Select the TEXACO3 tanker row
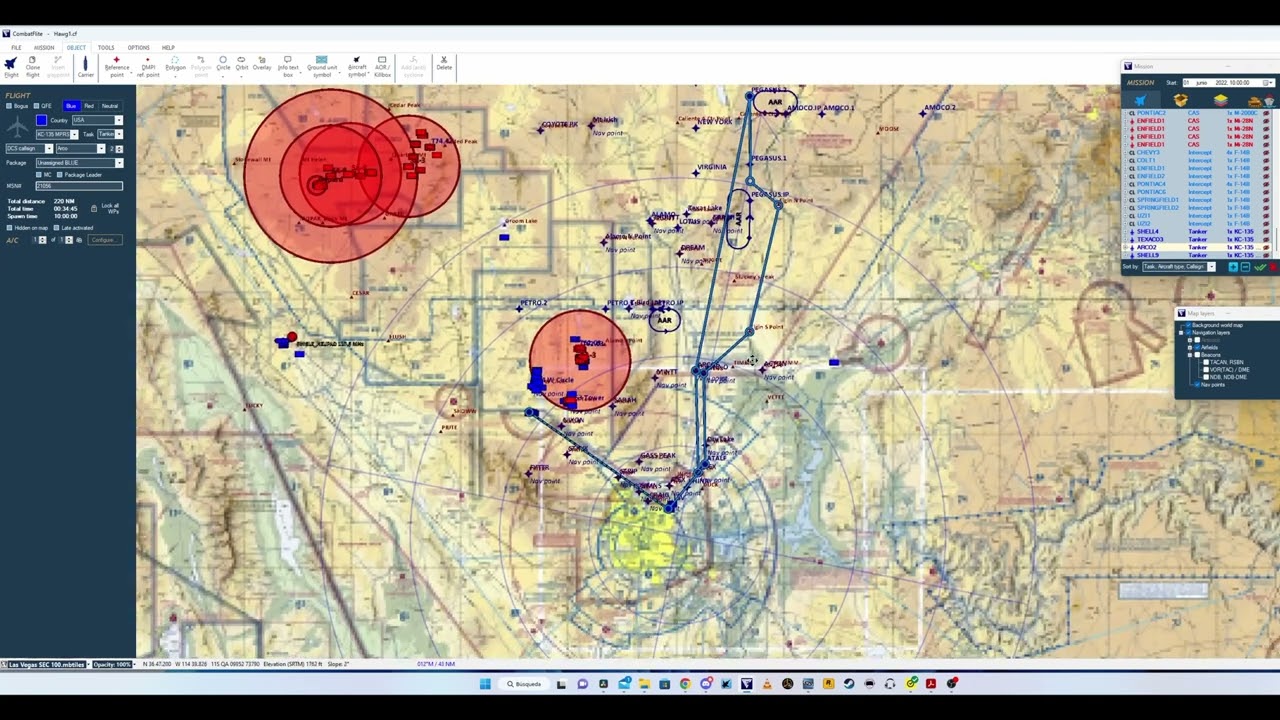This screenshot has width=1280, height=720. (1195, 239)
